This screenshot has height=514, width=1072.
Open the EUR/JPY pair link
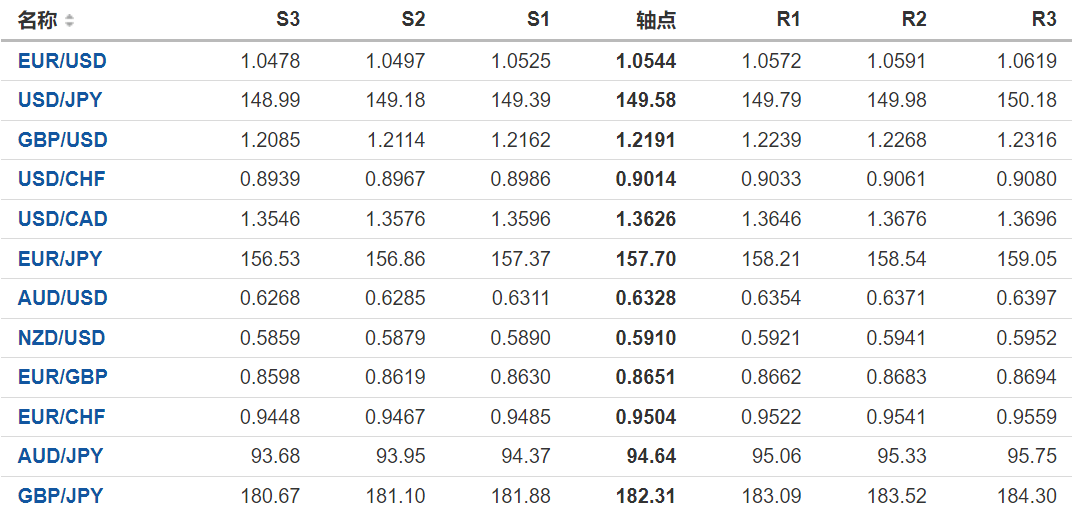click(x=60, y=259)
